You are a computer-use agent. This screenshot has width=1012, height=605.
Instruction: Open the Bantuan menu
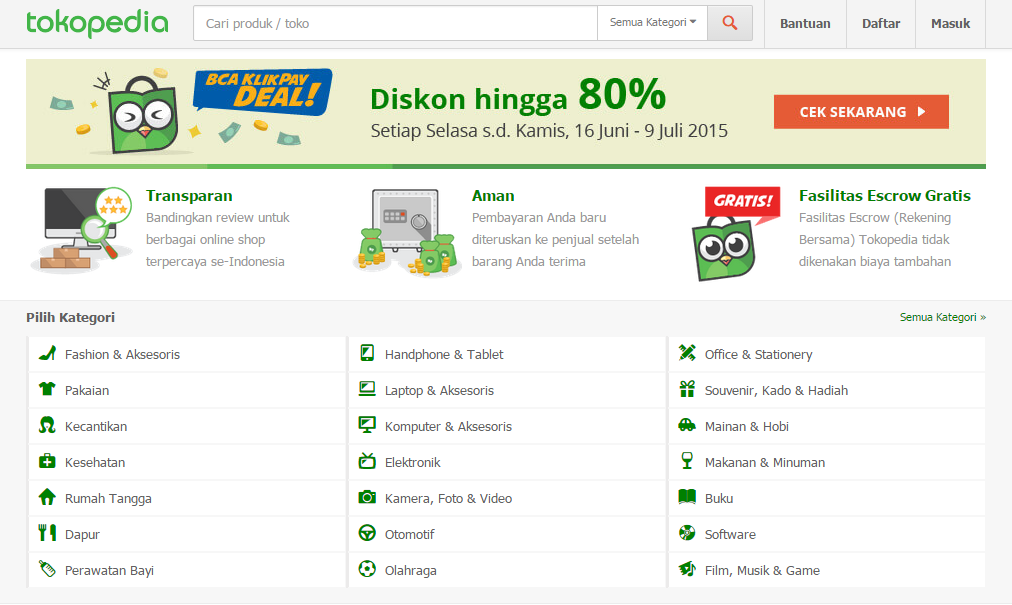[805, 24]
